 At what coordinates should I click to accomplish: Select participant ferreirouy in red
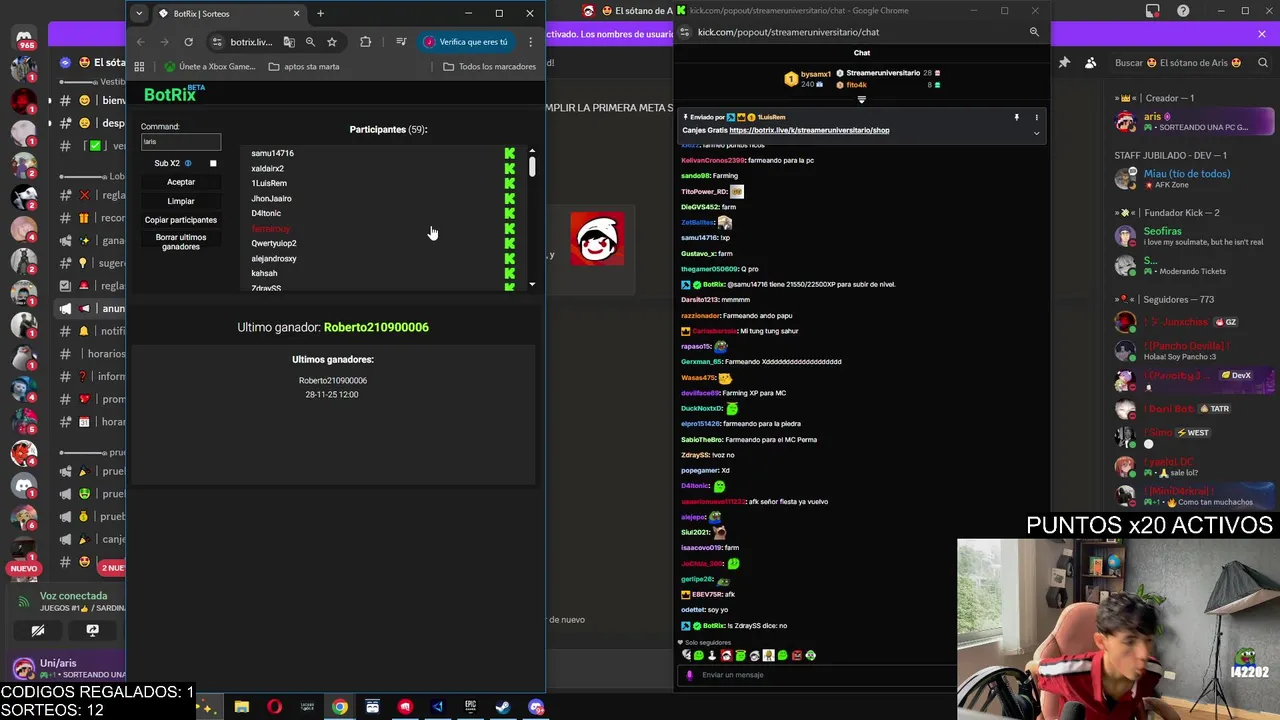270,229
